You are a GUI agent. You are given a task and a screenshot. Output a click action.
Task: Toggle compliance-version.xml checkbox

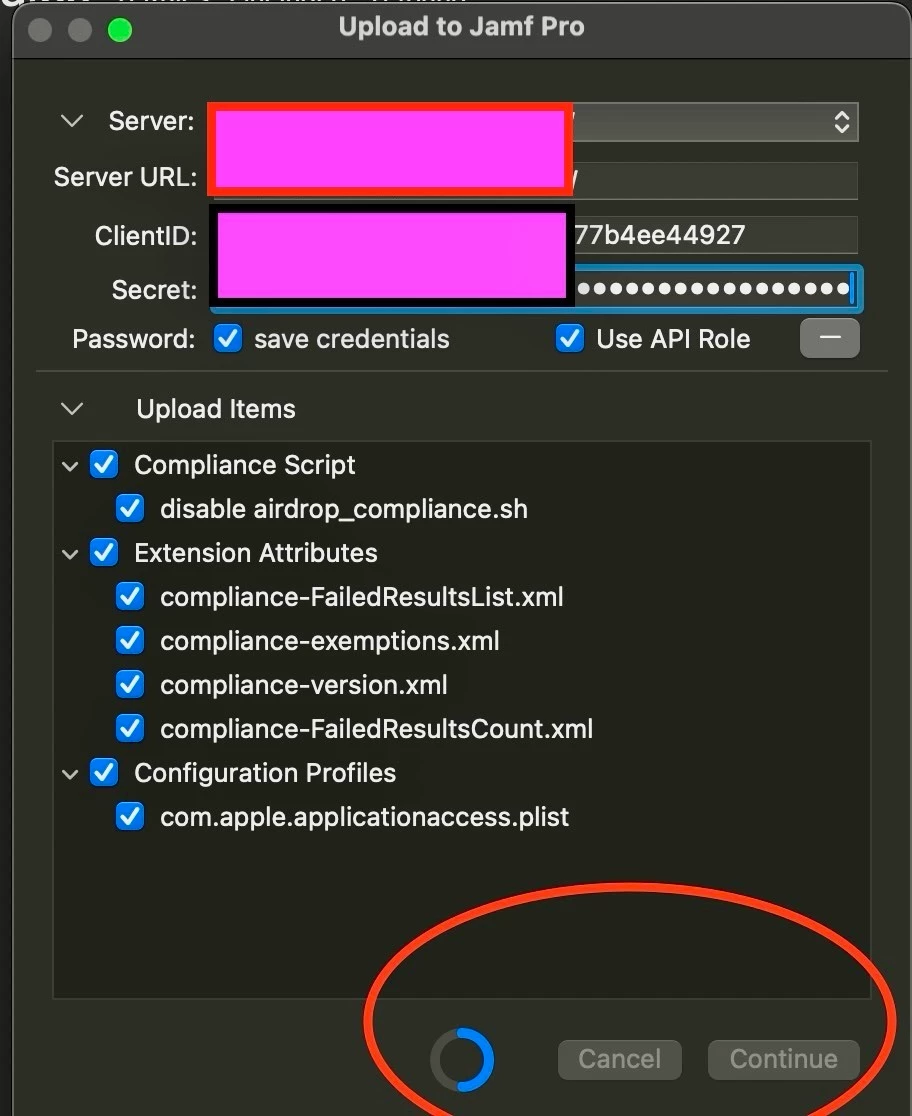click(x=130, y=685)
